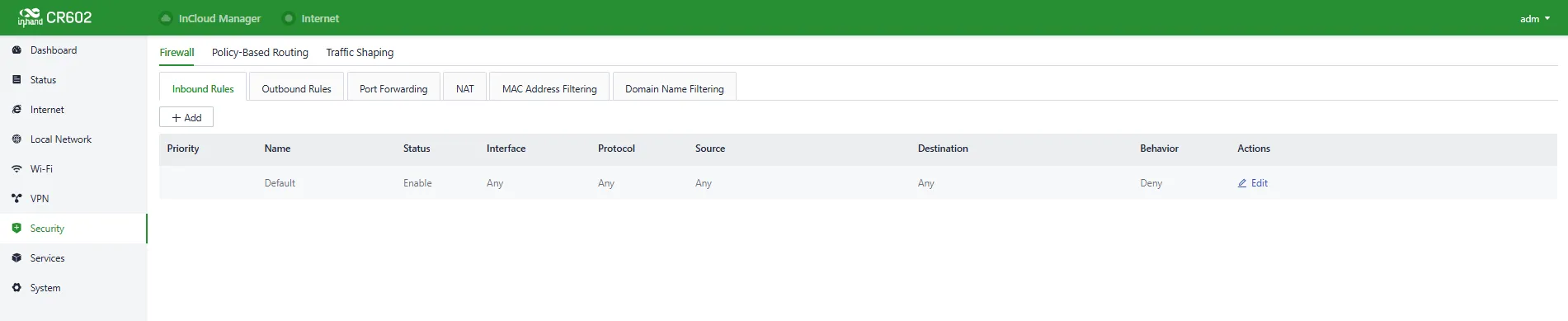Click the Any value under Protocol
This screenshot has height=321, width=1568.
(x=606, y=183)
